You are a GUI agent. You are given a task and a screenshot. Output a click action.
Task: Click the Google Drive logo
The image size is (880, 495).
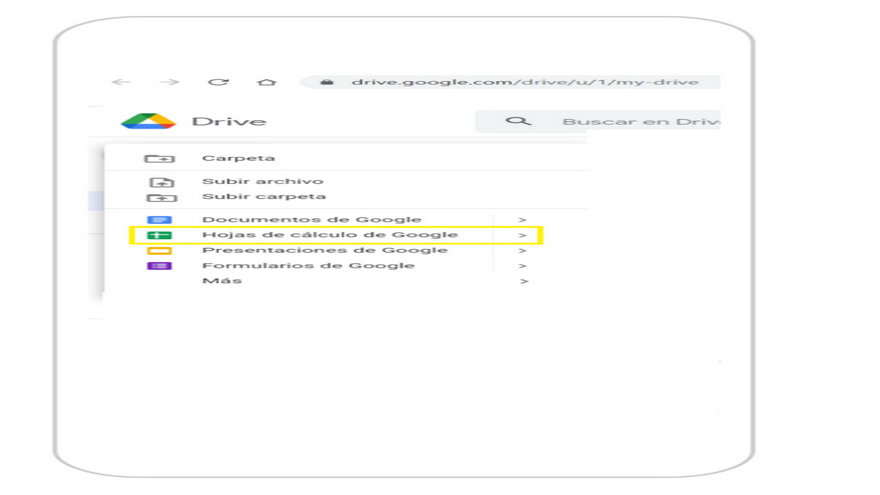point(149,121)
